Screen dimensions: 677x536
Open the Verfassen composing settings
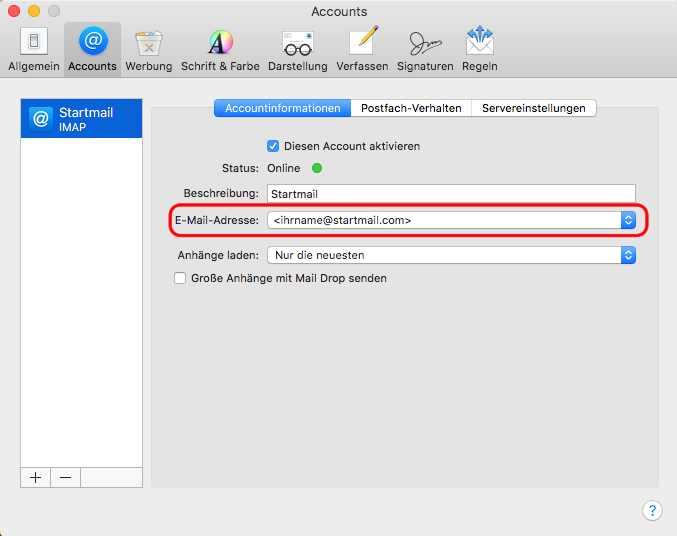pos(362,50)
